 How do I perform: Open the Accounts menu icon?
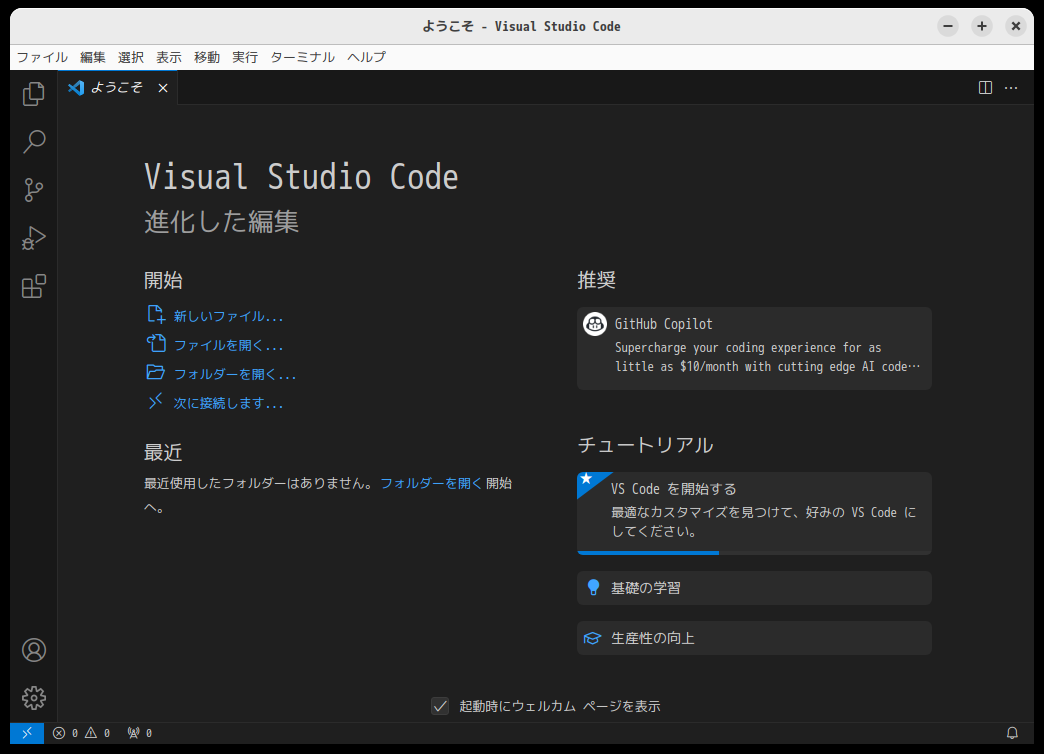(33, 650)
